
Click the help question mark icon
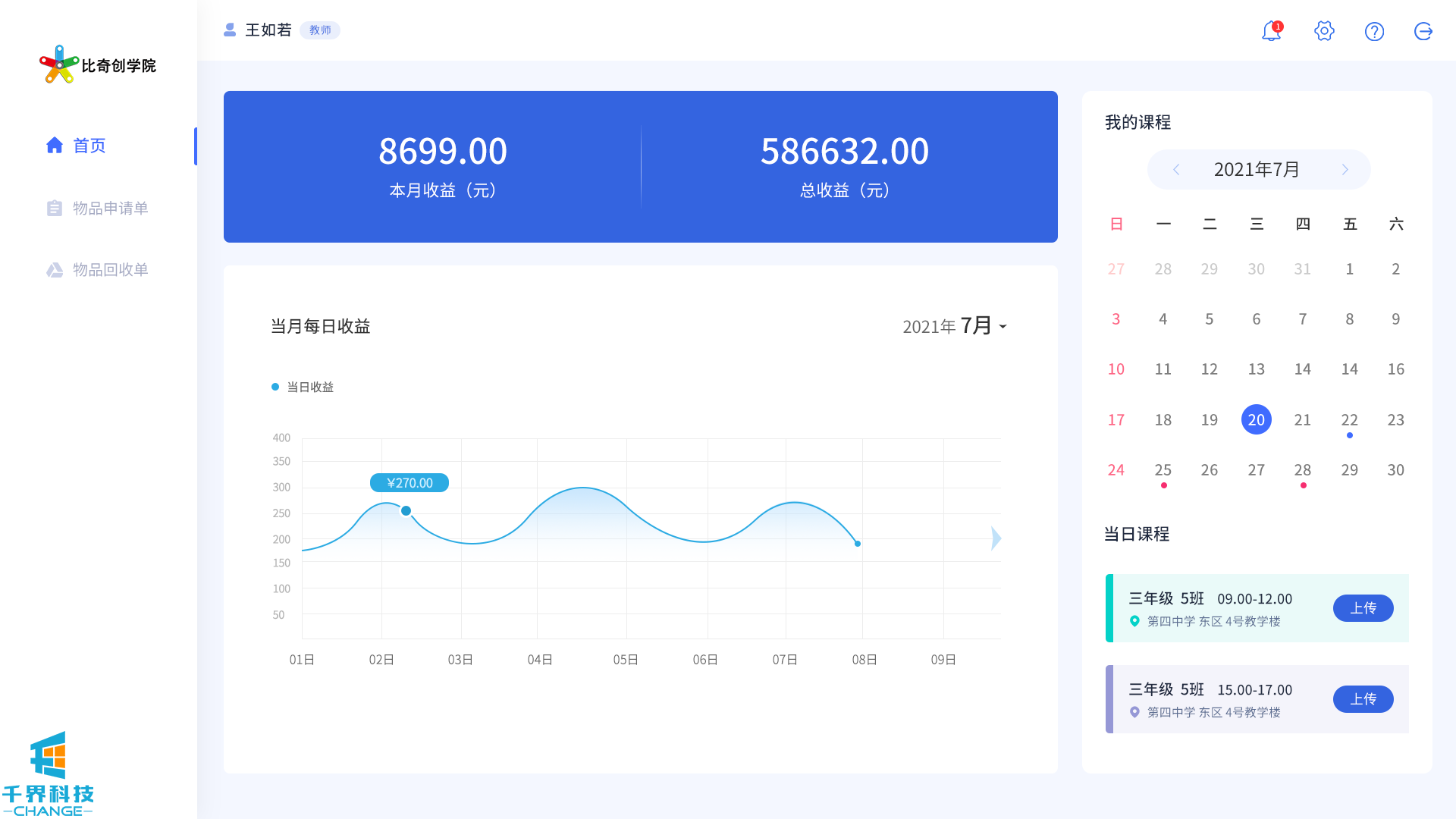point(1374,31)
